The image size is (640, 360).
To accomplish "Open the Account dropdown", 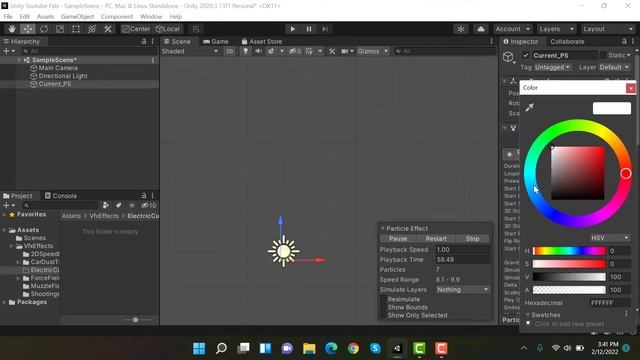I will pyautogui.click(x=512, y=29).
